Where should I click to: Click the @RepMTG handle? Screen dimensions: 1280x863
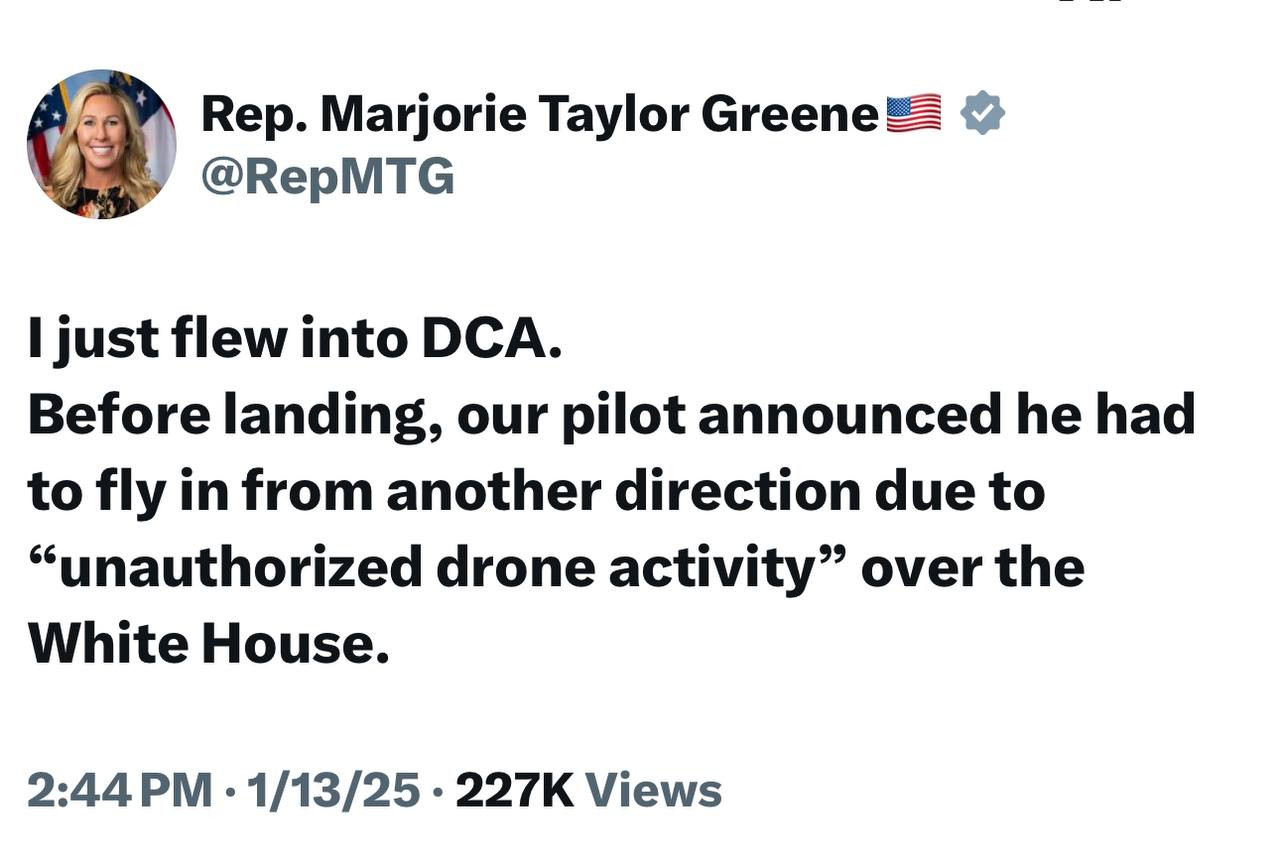point(328,178)
